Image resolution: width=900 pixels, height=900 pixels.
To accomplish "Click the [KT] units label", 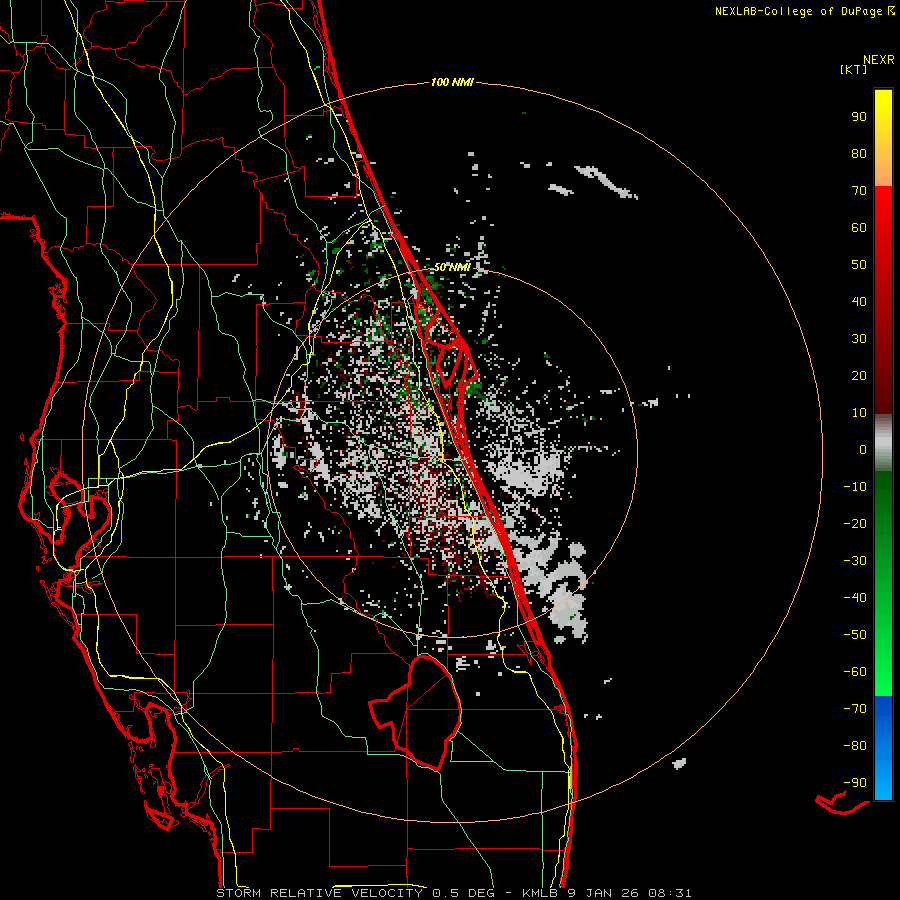I will [854, 69].
